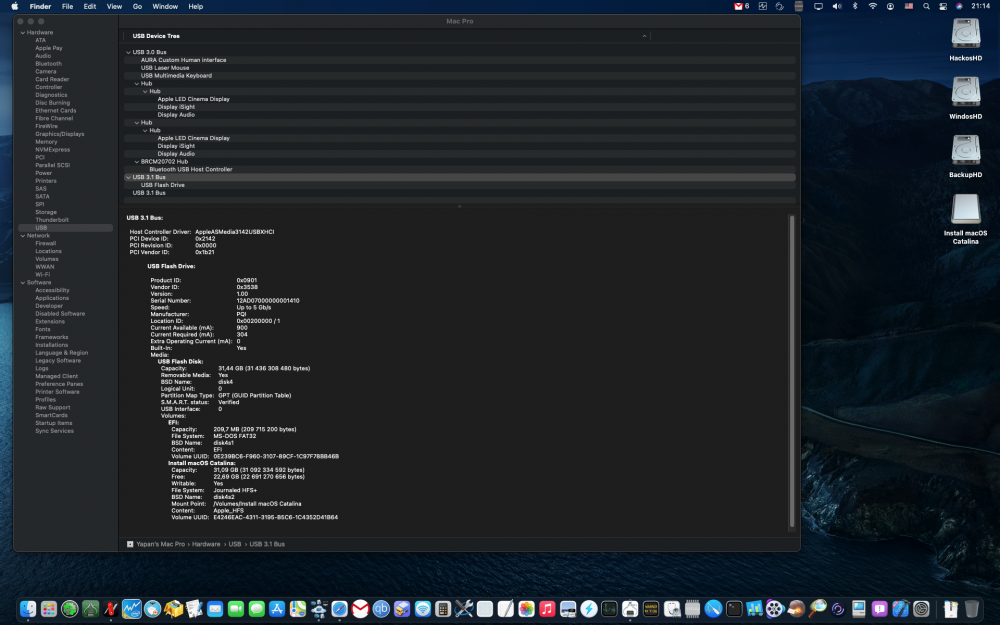Open Finder from the Dock
Viewport: 1000px width, 625px height.
click(x=28, y=609)
